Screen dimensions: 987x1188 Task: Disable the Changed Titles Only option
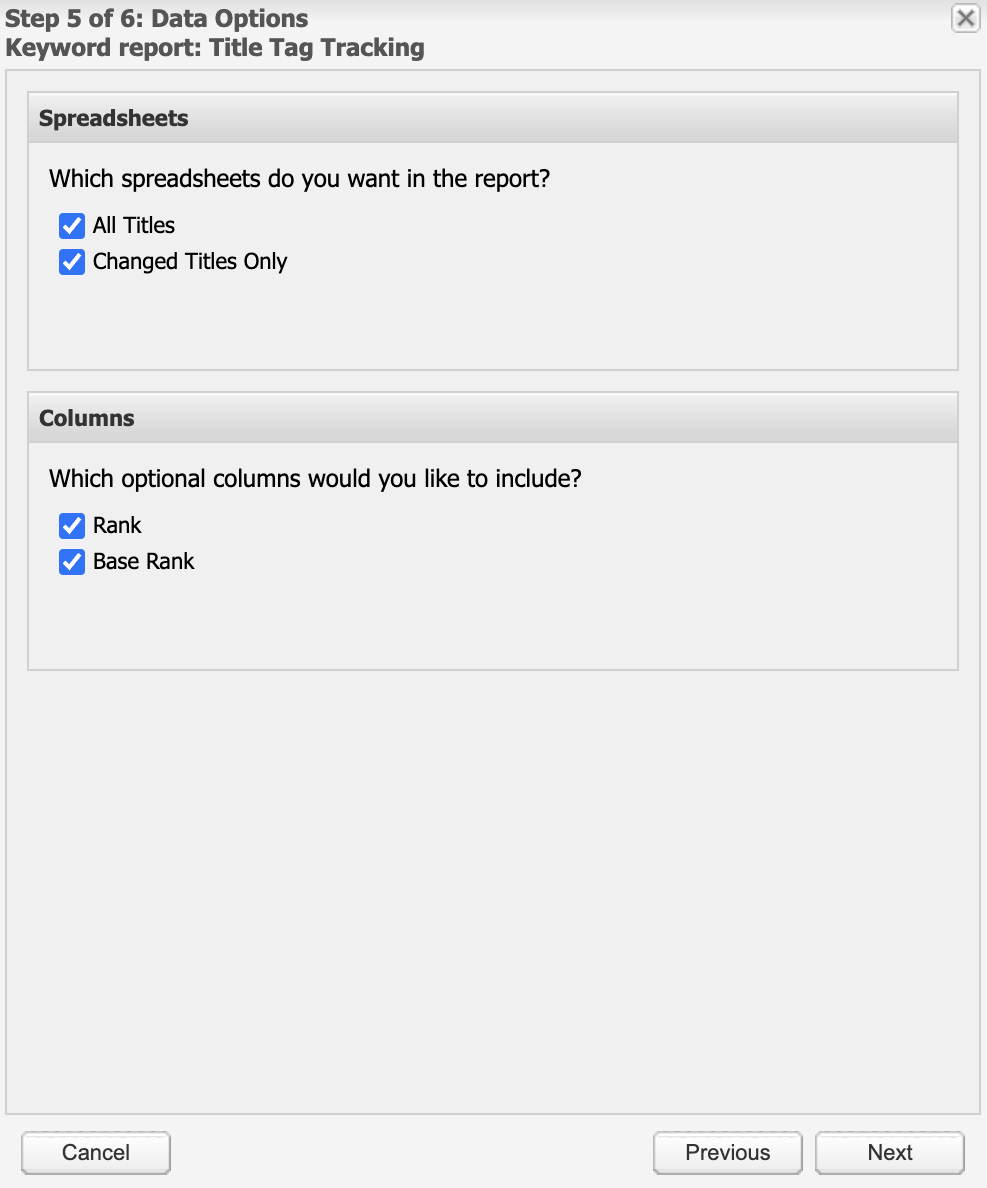pyautogui.click(x=71, y=261)
